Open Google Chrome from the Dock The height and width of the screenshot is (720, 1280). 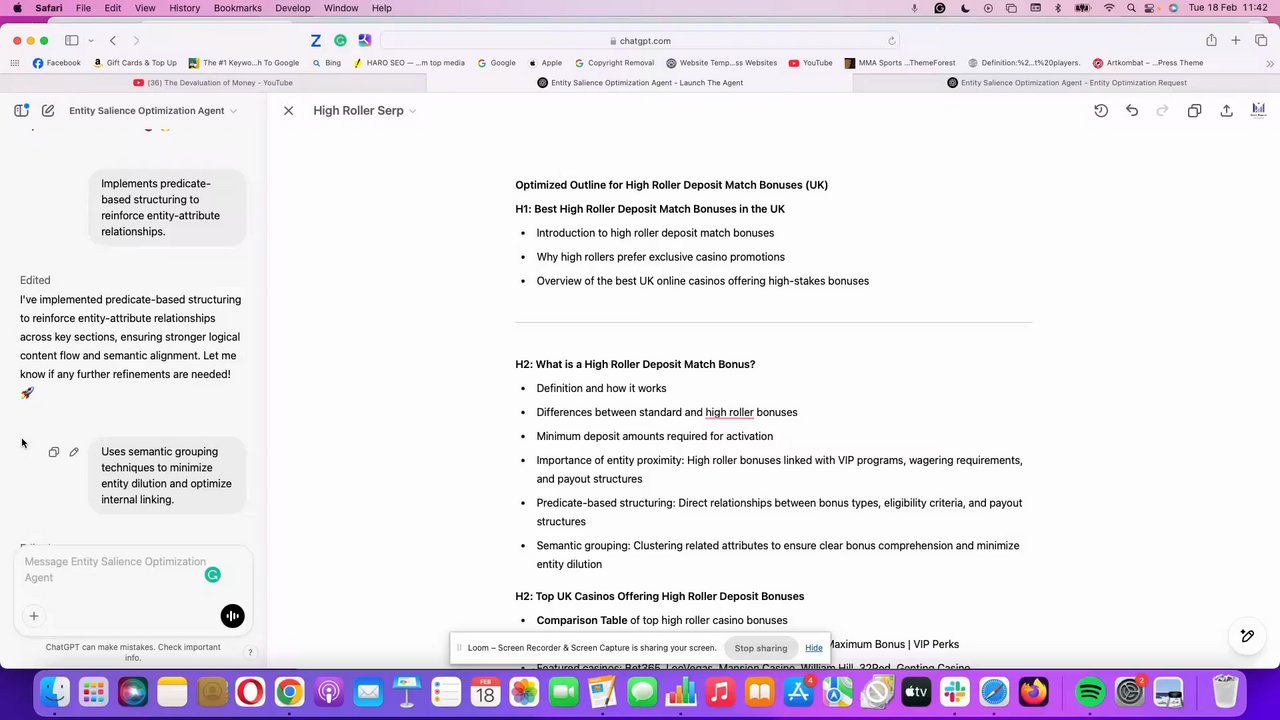point(289,692)
